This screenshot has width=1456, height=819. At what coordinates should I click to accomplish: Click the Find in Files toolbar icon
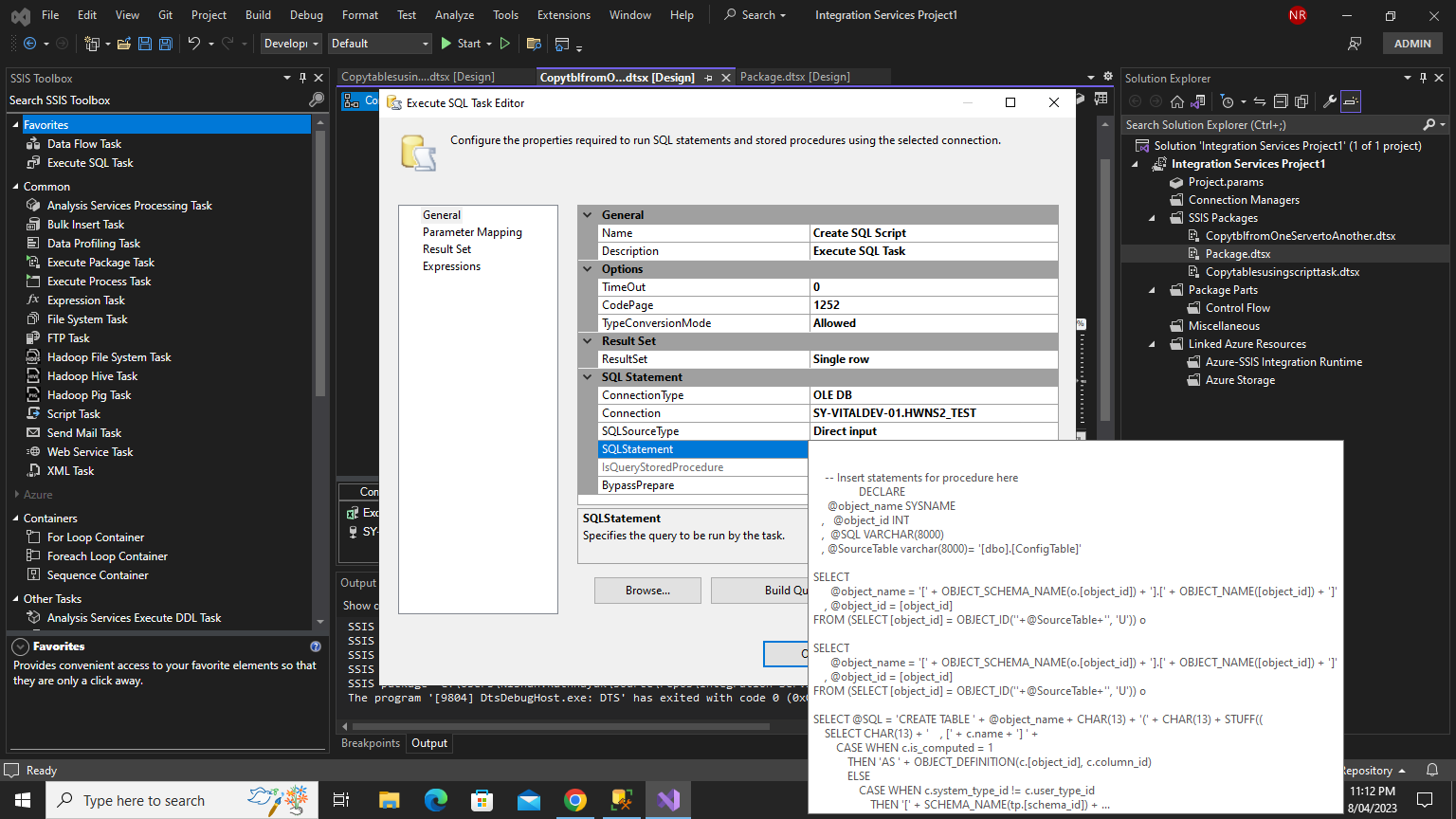pyautogui.click(x=534, y=44)
